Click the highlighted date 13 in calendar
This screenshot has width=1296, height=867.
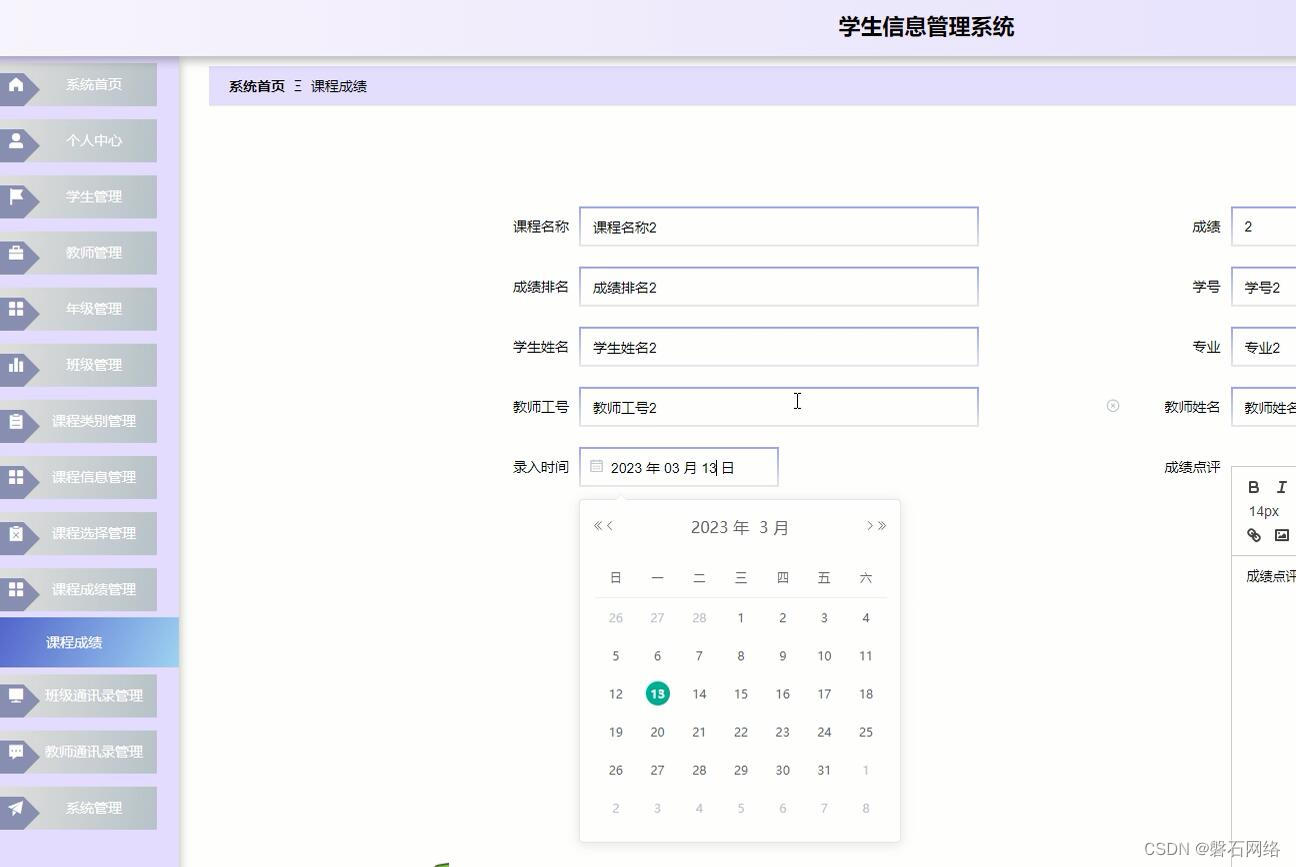point(657,693)
